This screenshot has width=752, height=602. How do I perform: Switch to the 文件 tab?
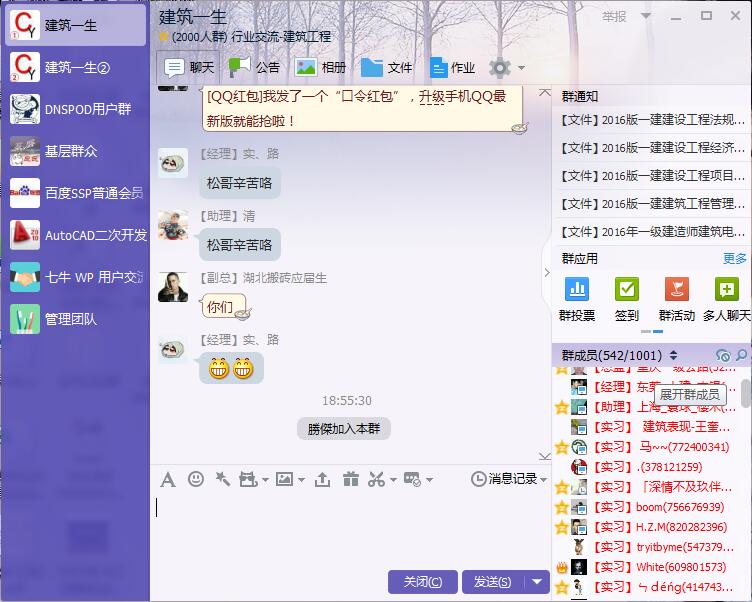387,67
